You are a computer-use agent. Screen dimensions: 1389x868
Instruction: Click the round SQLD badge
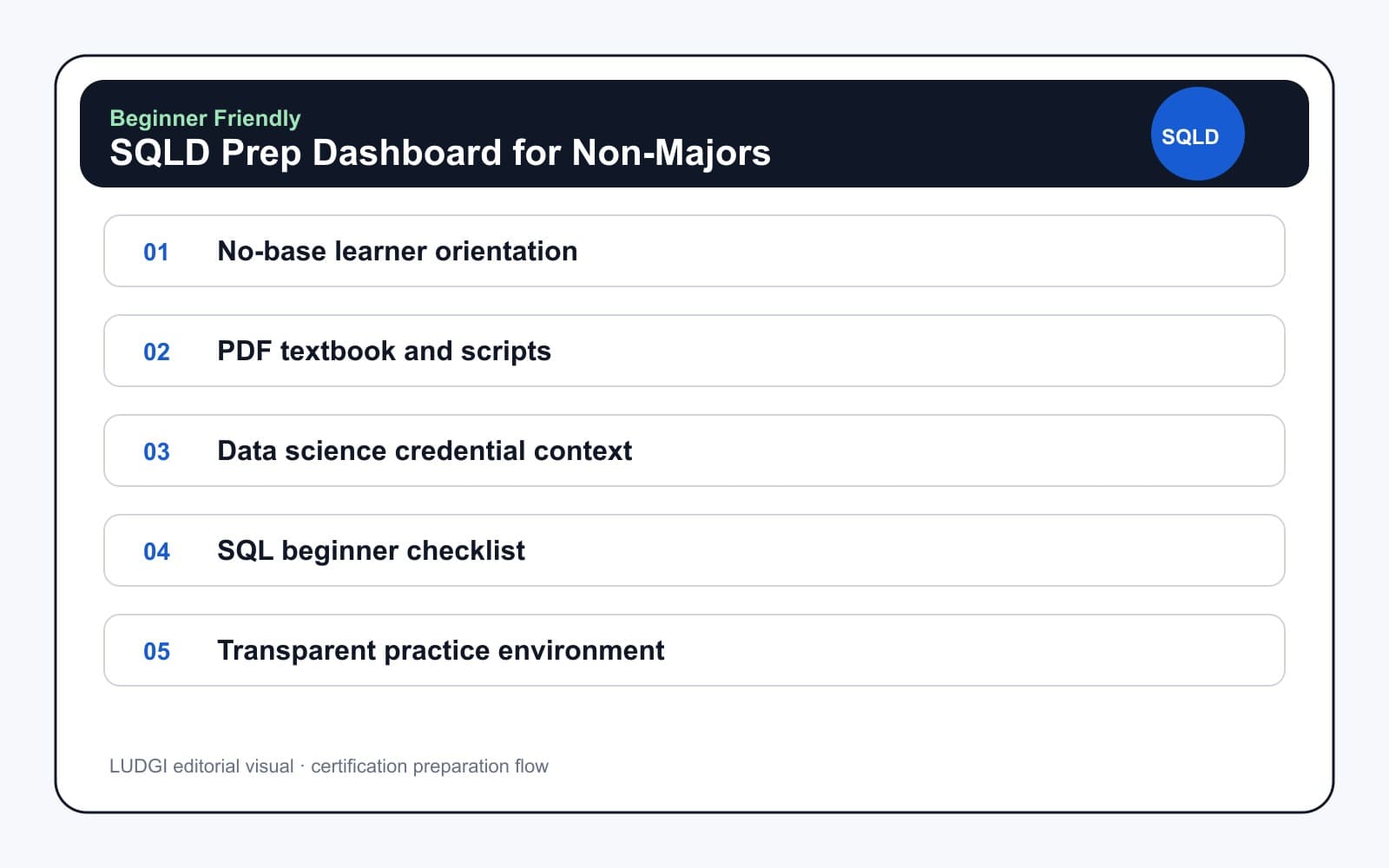(x=1197, y=134)
